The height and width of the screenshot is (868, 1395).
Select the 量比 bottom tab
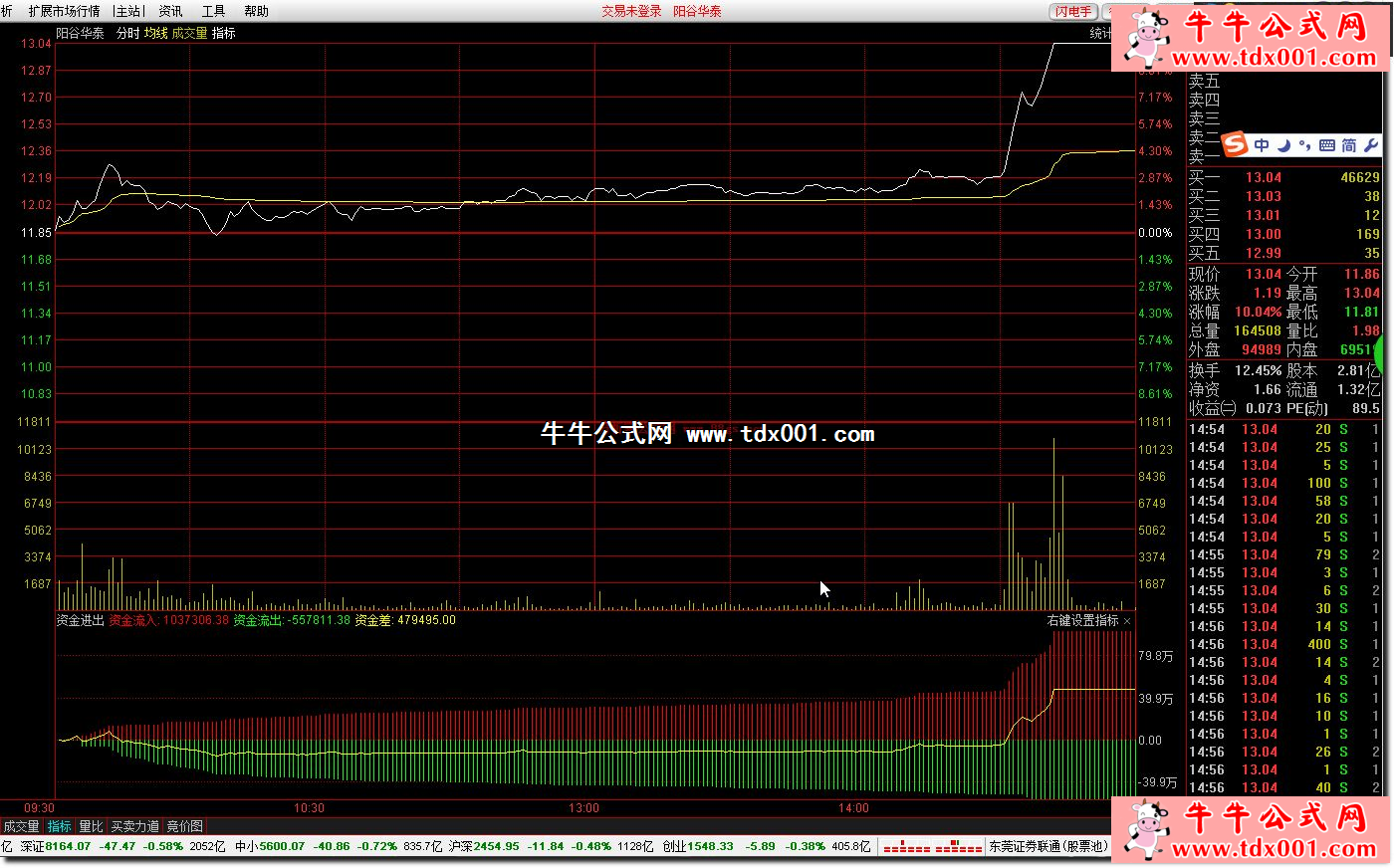click(x=91, y=826)
